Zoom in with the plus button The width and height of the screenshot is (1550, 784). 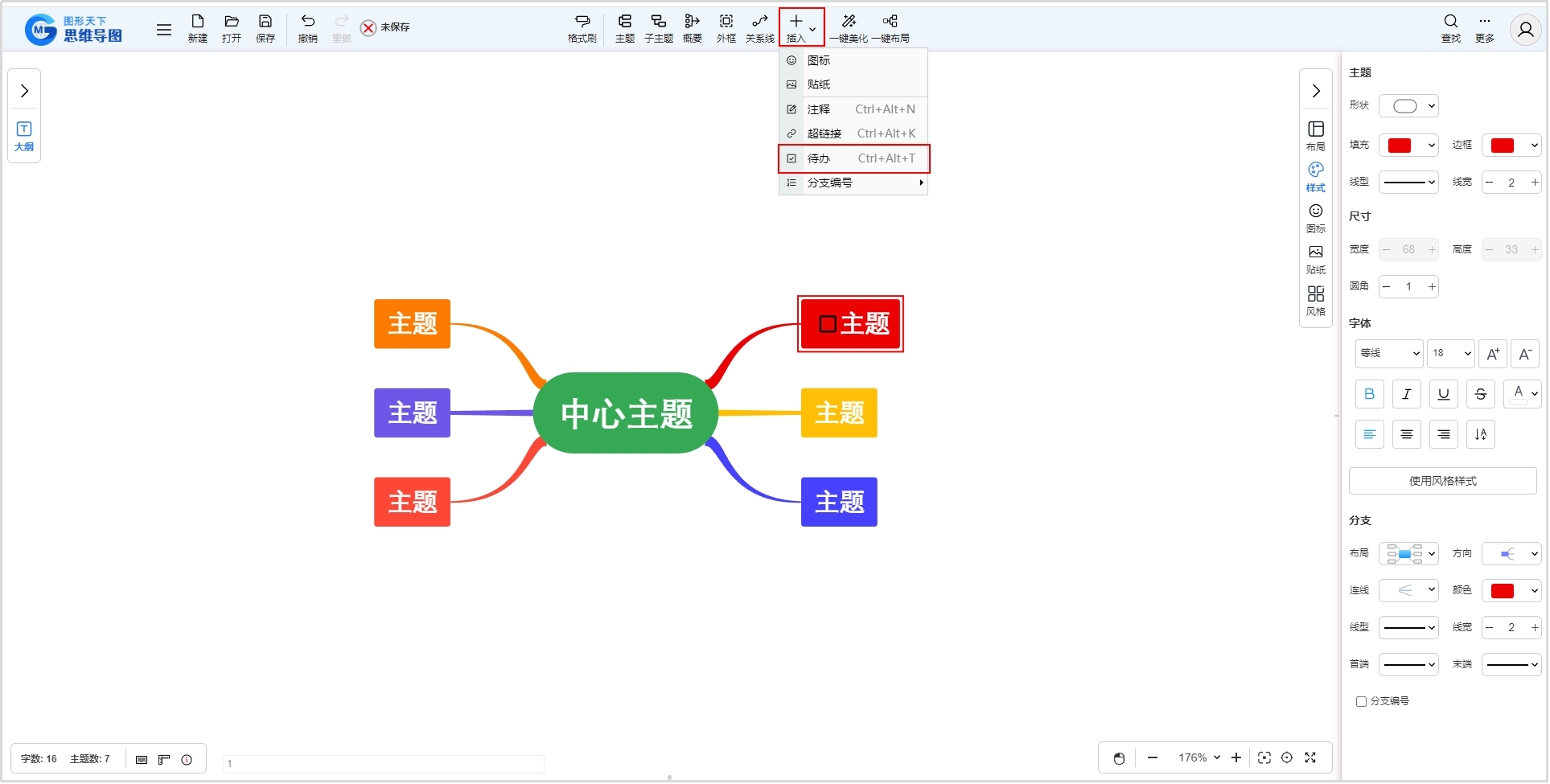click(1236, 758)
